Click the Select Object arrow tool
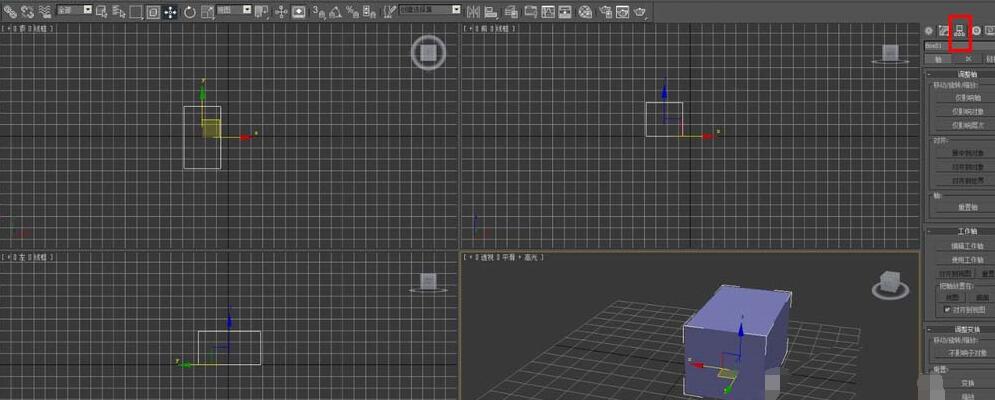995x400 pixels. pos(101,12)
